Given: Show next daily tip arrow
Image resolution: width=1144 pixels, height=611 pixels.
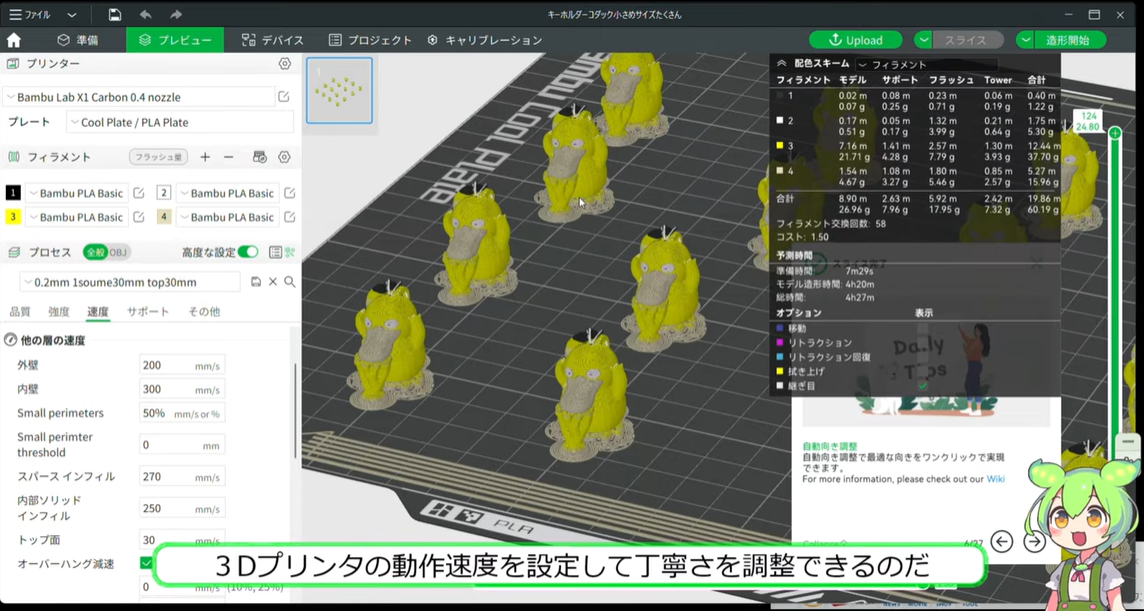Looking at the screenshot, I should 1035,541.
